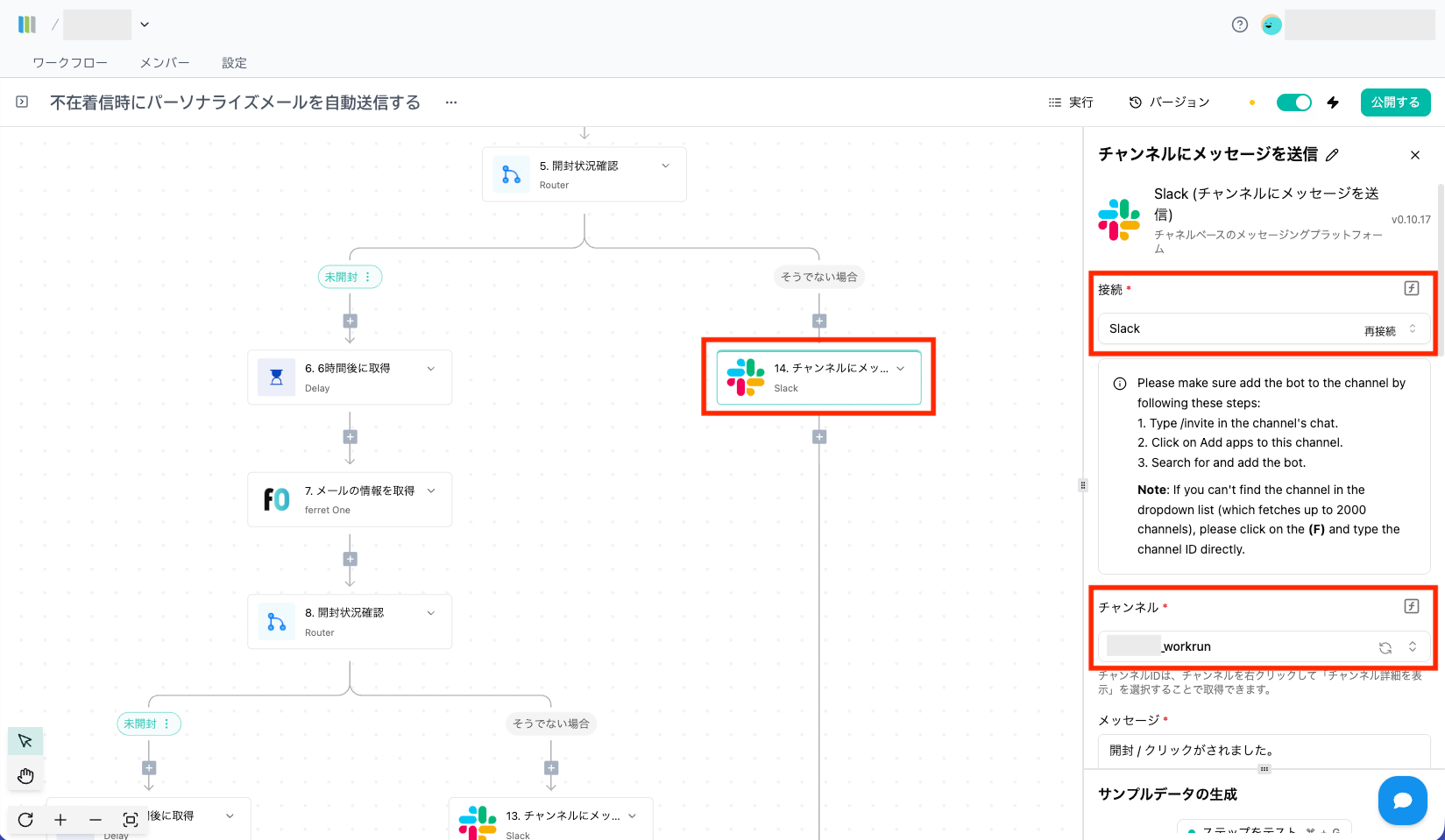Refresh the channel list icon
The height and width of the screenshot is (840, 1445).
[1385, 647]
